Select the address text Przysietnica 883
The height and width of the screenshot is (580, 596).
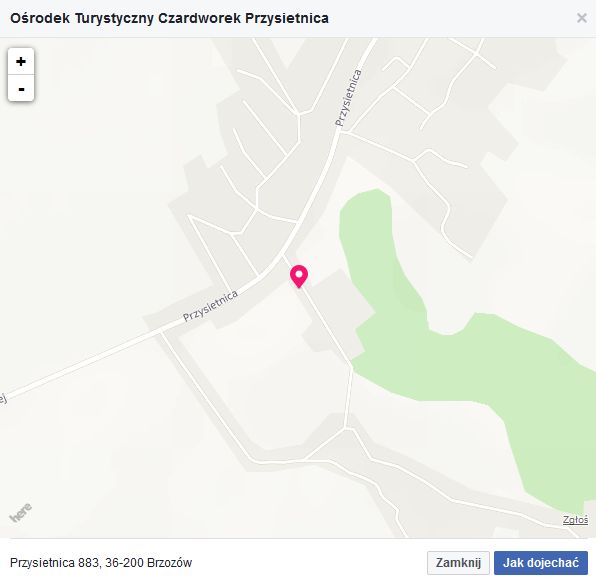tap(55, 563)
